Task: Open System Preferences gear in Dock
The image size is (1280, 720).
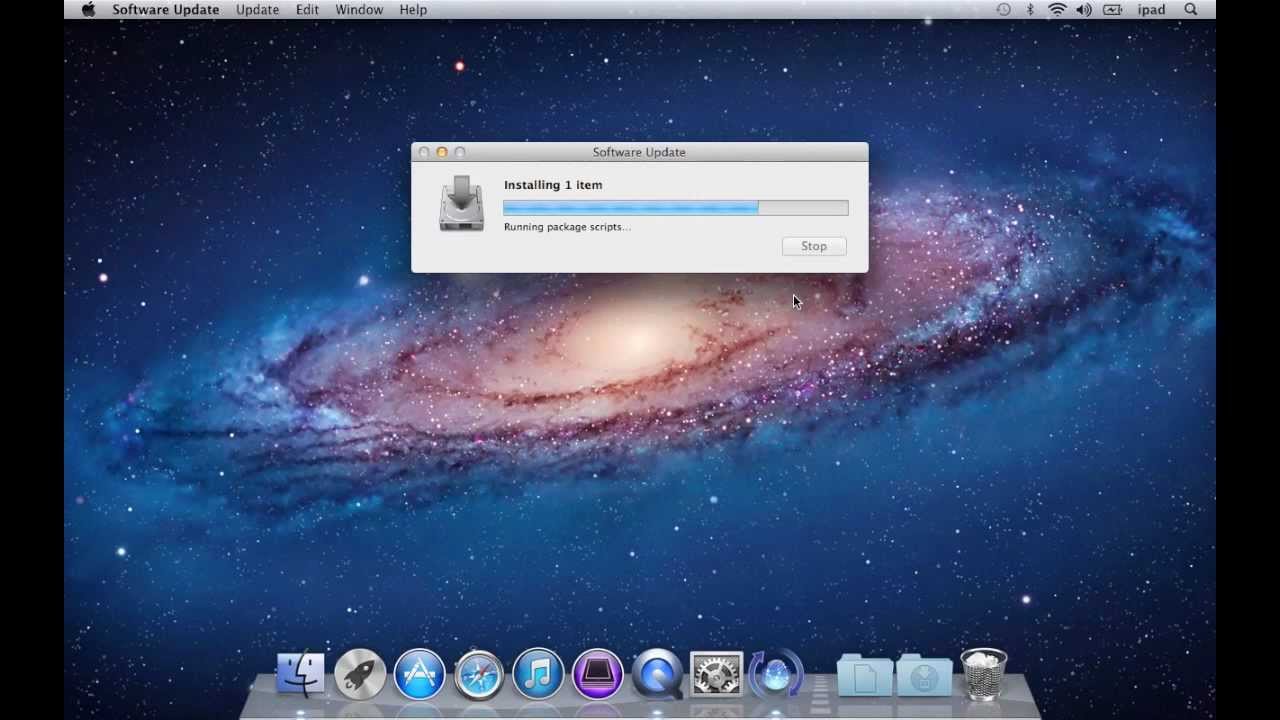Action: (x=717, y=674)
